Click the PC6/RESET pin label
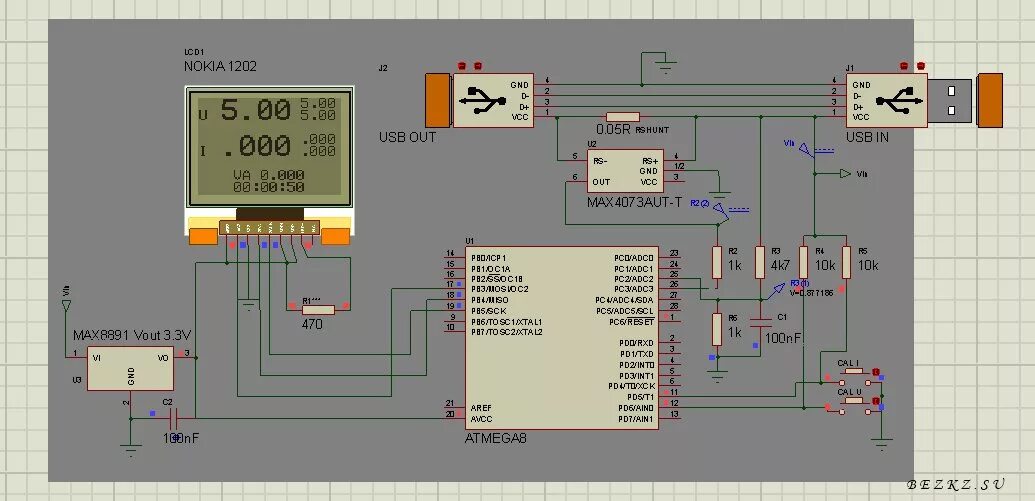The width and height of the screenshot is (1035, 501). coord(634,321)
